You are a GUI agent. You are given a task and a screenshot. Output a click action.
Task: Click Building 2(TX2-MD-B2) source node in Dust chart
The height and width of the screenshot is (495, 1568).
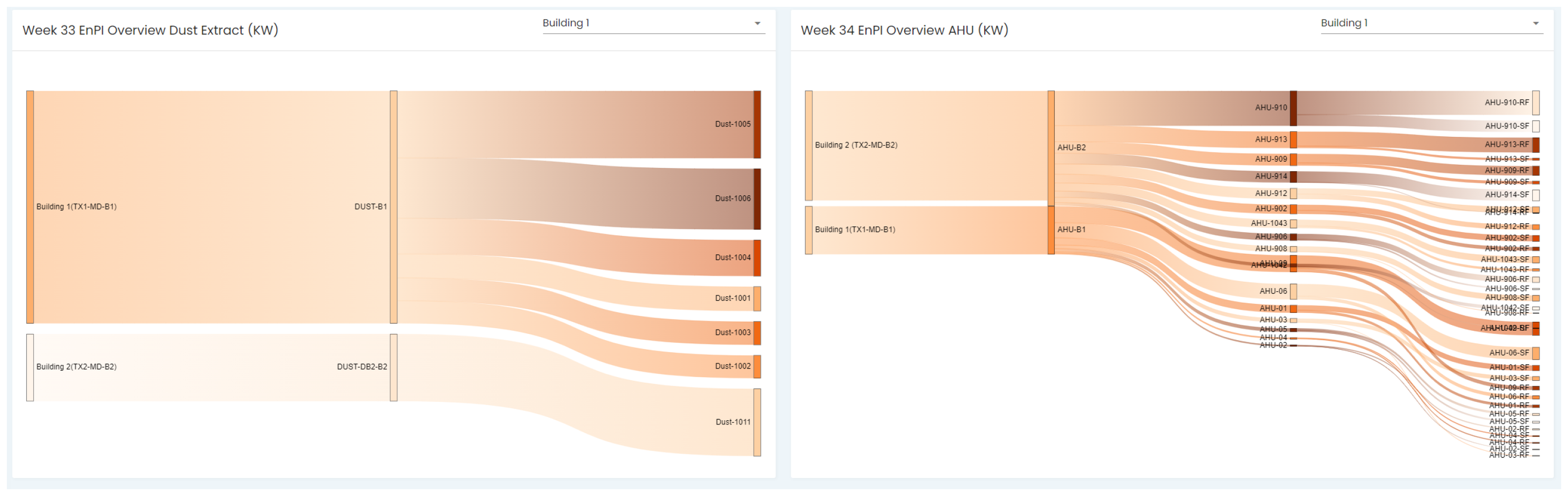point(30,367)
